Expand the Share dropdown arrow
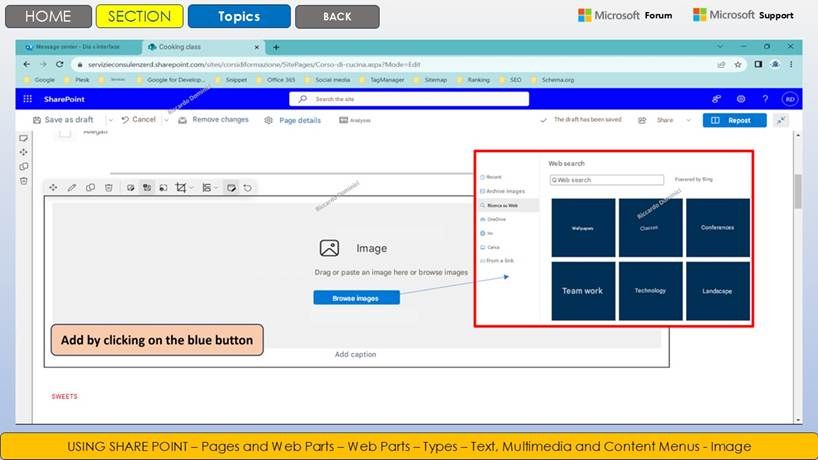This screenshot has height=460, width=818. pyautogui.click(x=689, y=120)
